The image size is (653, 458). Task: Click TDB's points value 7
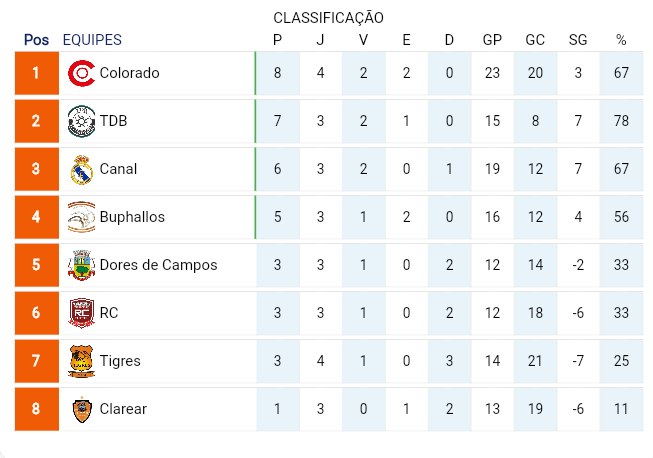click(x=277, y=121)
